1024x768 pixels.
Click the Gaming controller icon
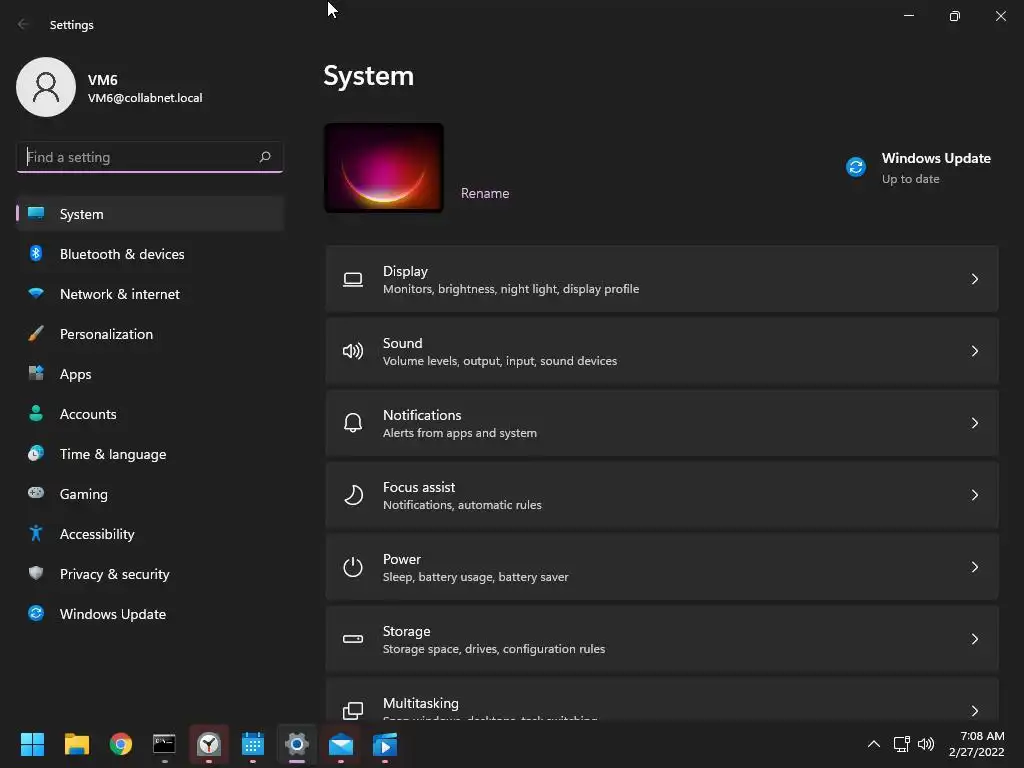[x=36, y=493]
